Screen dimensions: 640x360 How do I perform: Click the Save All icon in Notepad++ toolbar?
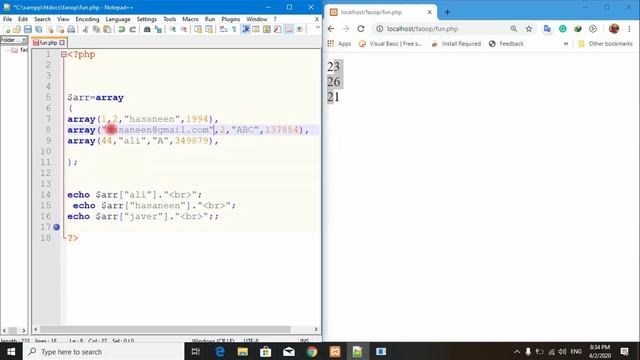38,29
